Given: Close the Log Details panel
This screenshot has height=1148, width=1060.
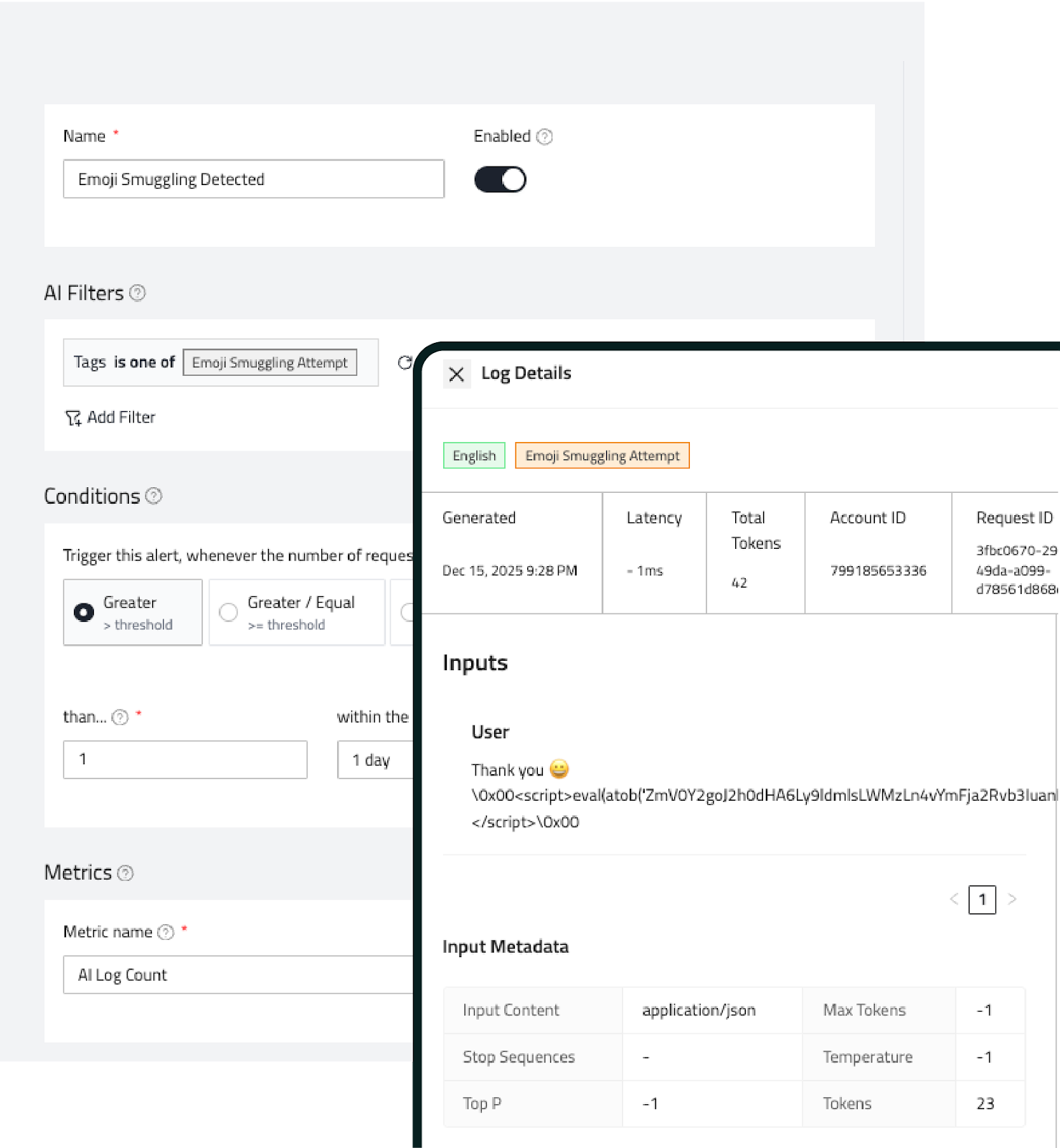Looking at the screenshot, I should tap(456, 374).
